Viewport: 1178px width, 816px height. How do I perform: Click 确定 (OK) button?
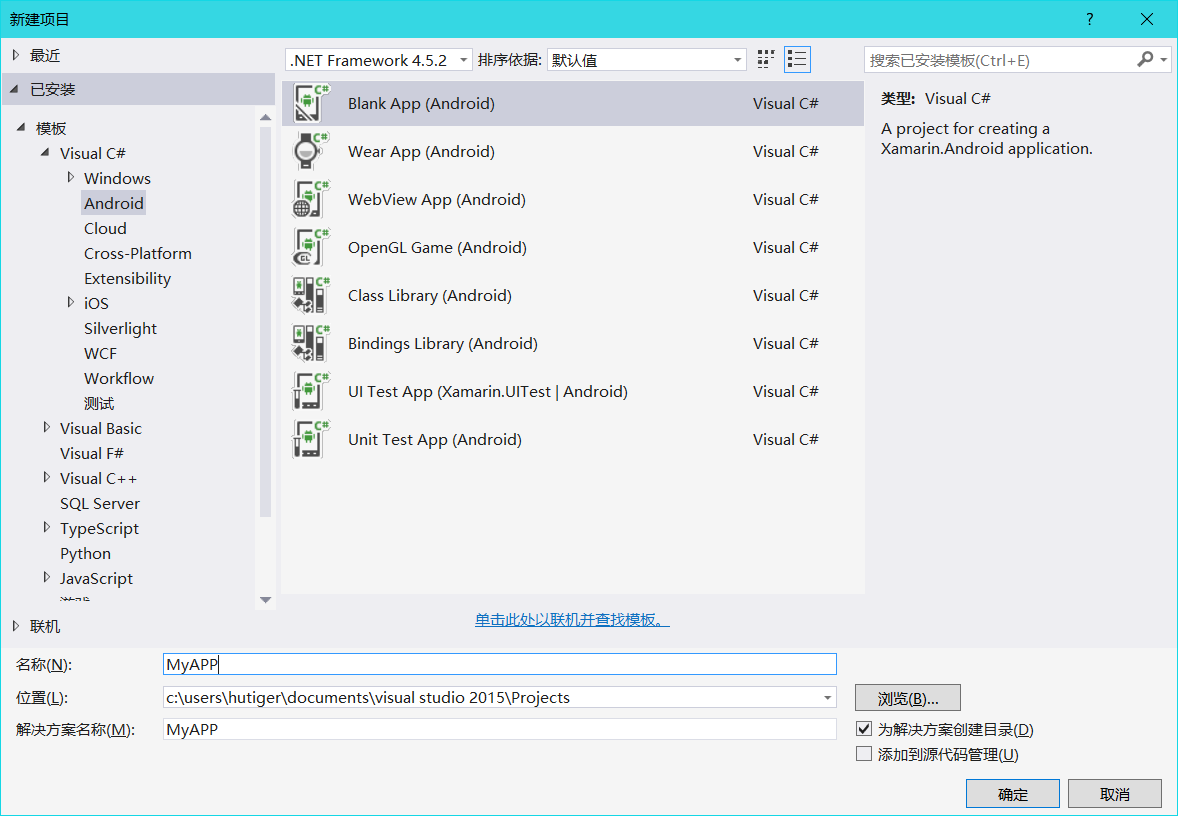pos(1013,793)
